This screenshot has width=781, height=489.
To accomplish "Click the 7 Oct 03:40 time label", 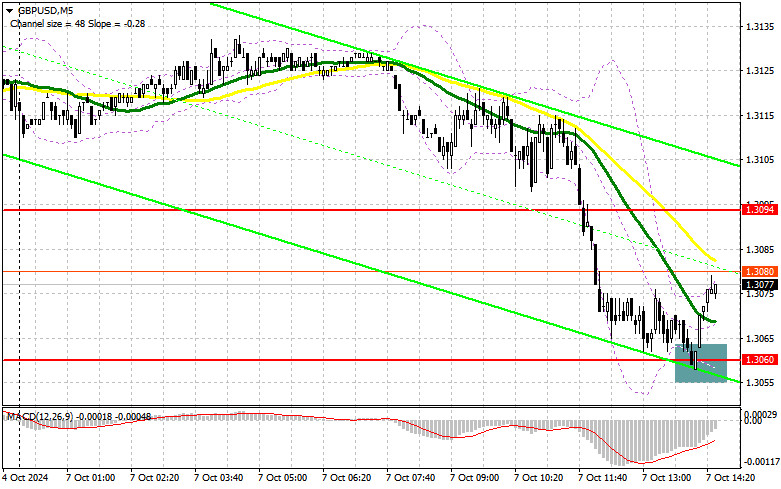I will coord(219,478).
